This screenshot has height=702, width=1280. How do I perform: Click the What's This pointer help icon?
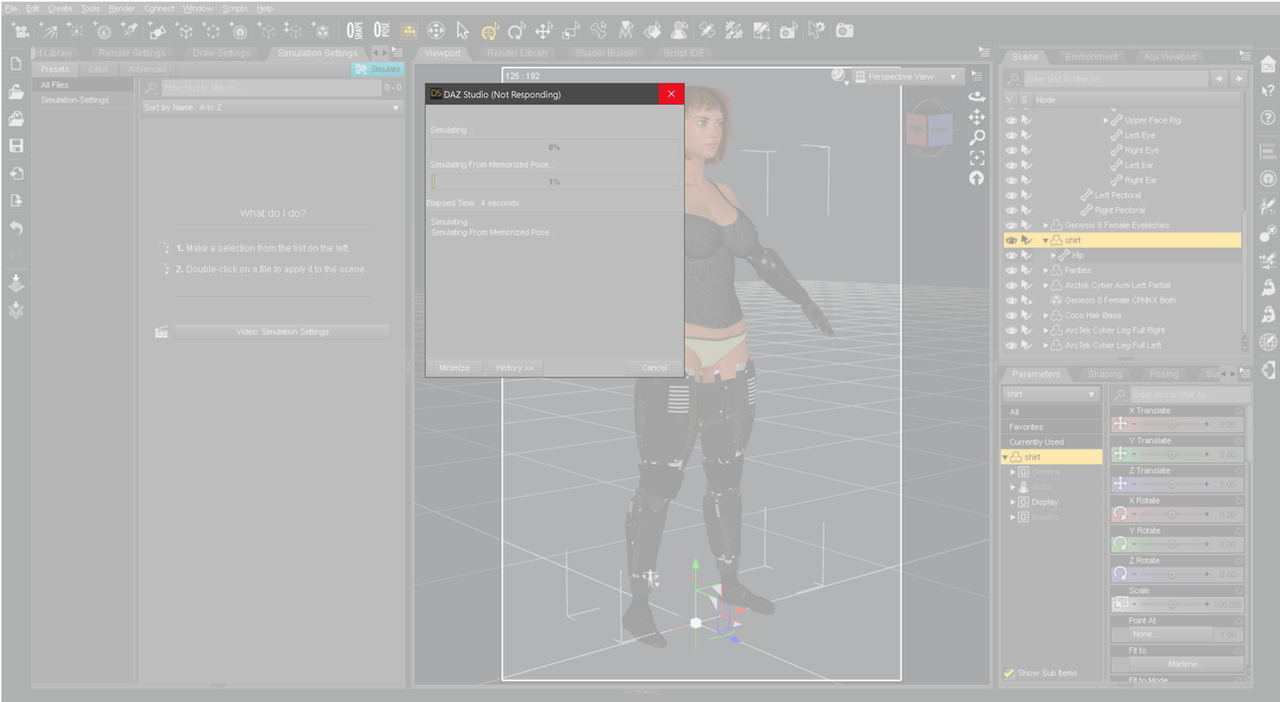tap(1269, 92)
